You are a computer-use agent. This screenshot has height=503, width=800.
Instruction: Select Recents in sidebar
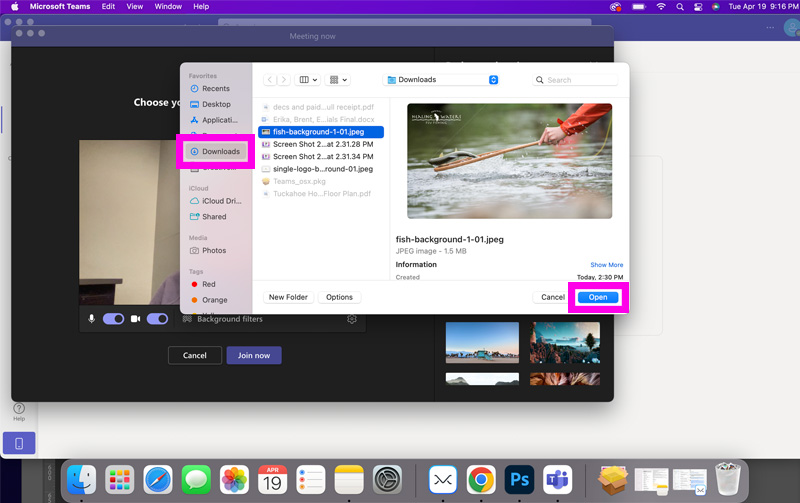tap(216, 88)
